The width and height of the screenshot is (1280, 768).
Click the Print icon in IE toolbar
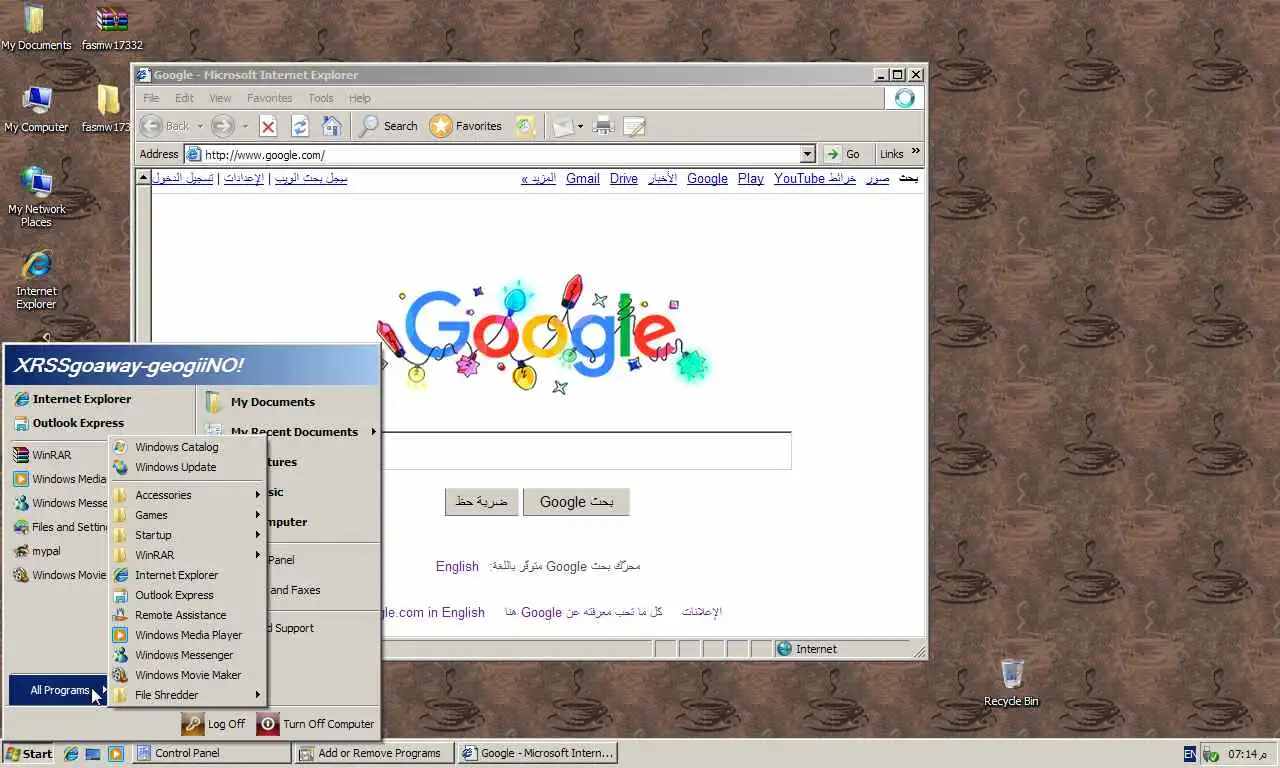pyautogui.click(x=603, y=126)
